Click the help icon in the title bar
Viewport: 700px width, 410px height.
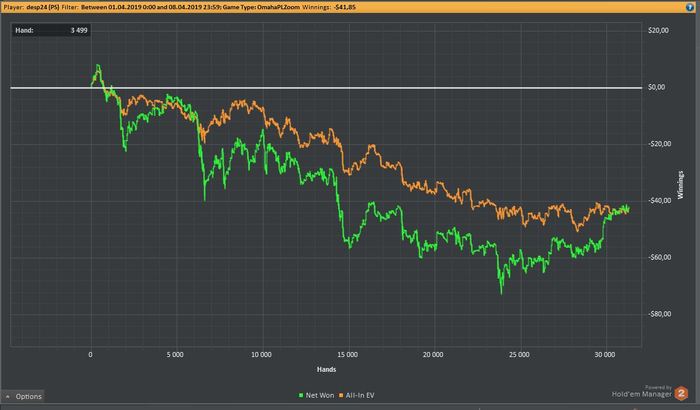point(690,7)
